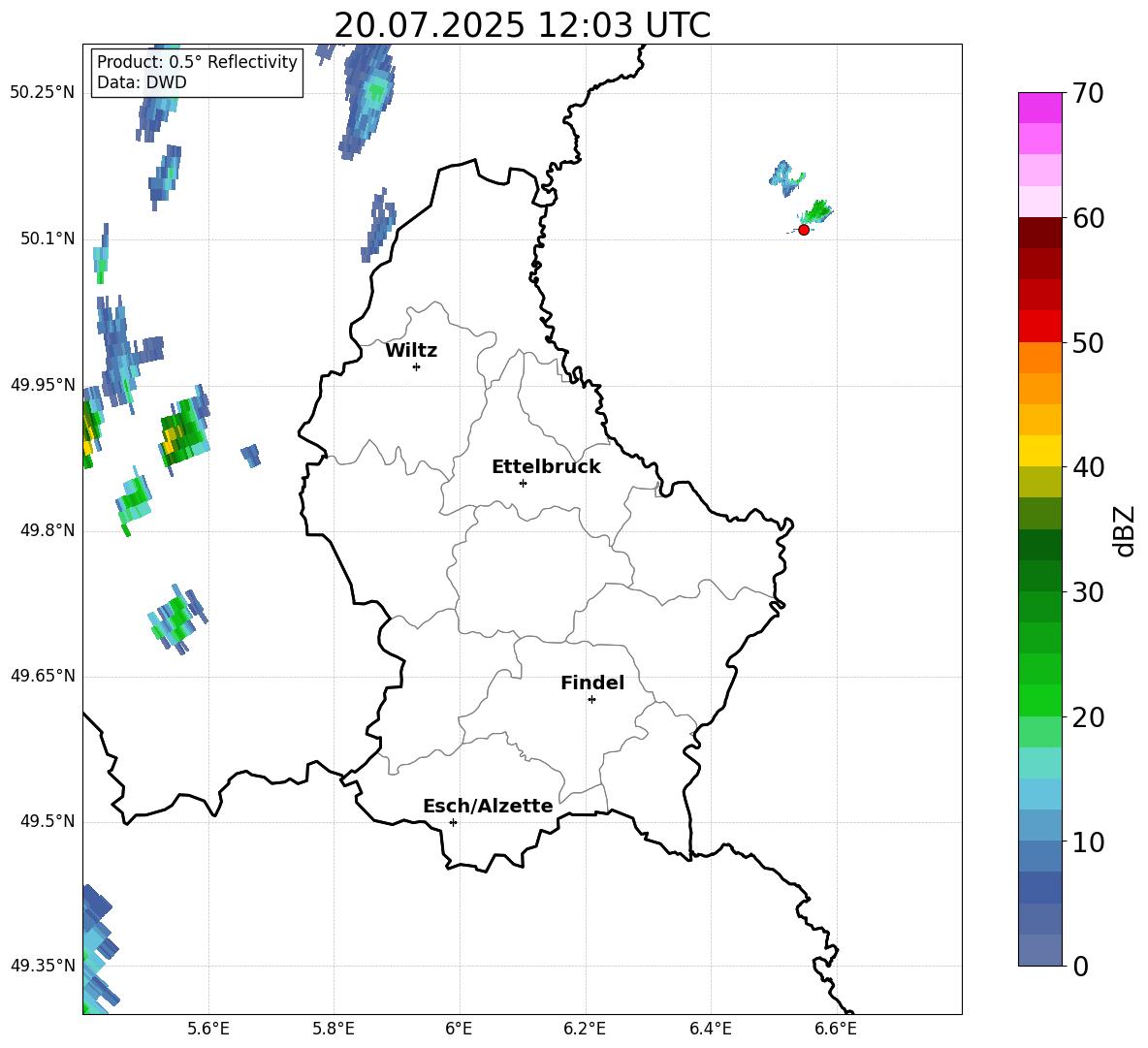The height and width of the screenshot is (1048, 1148).
Task: Click the latitude label 49.95°N
Action: [43, 385]
